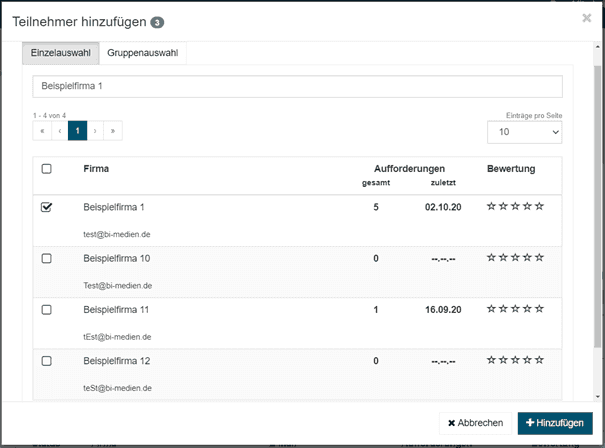This screenshot has height=448, width=605.
Task: Close the Teilnehmer hinzufügen dialog
Action: (586, 18)
